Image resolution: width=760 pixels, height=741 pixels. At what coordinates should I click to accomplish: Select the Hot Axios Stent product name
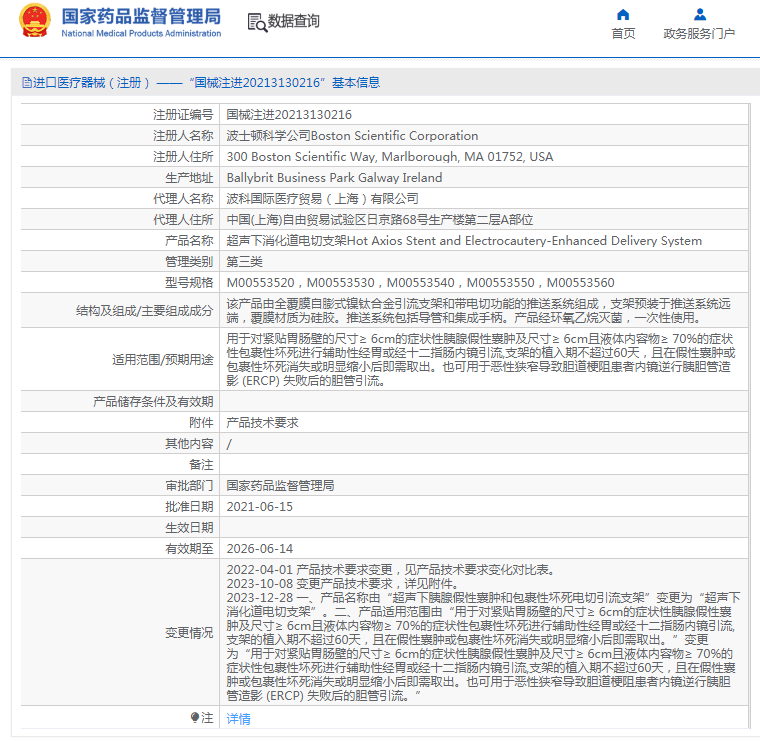click(464, 241)
